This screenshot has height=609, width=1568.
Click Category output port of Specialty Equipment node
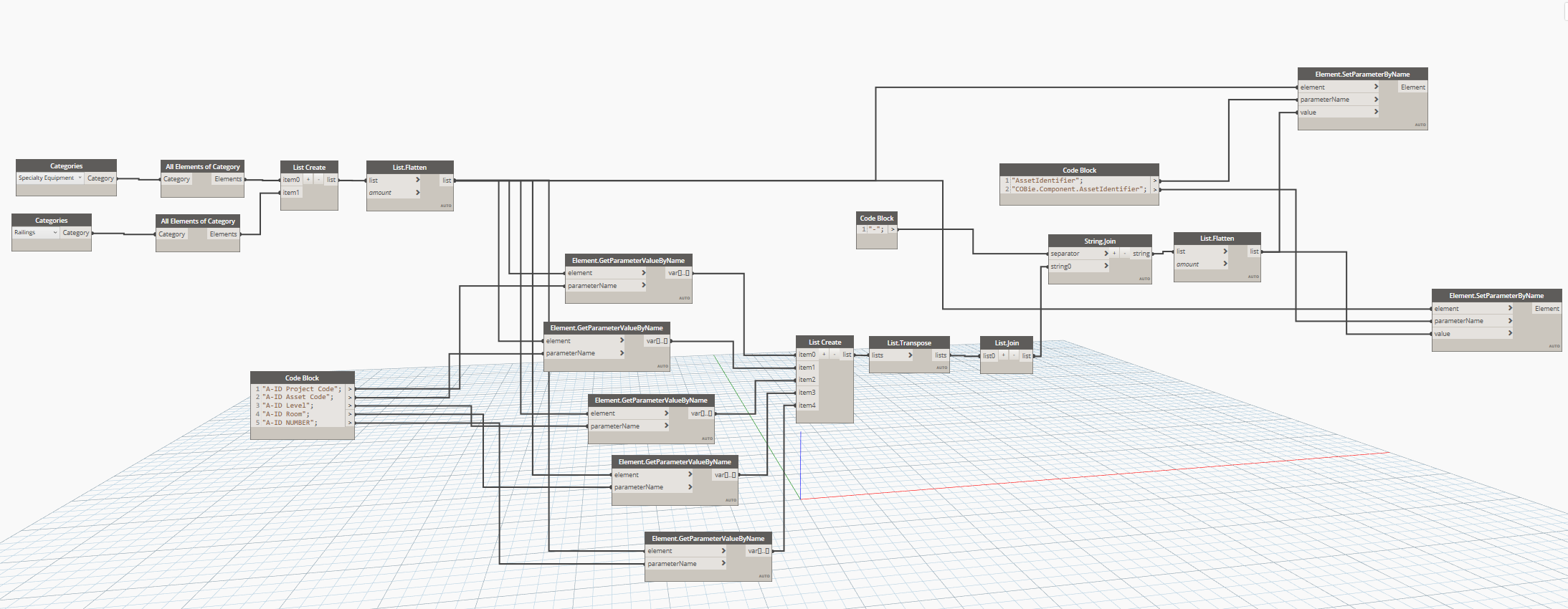[x=100, y=178]
